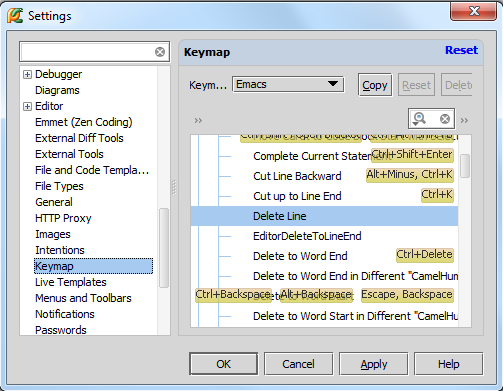Viewport: 503px width, 391px height.
Task: Apply the settings changes
Action: 374,364
